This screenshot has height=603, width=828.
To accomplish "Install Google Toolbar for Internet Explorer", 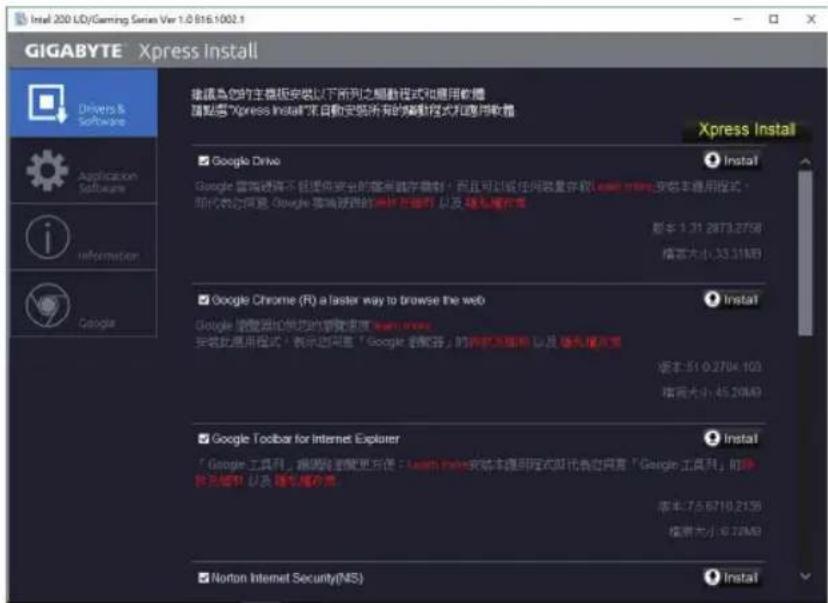I will pos(732,438).
